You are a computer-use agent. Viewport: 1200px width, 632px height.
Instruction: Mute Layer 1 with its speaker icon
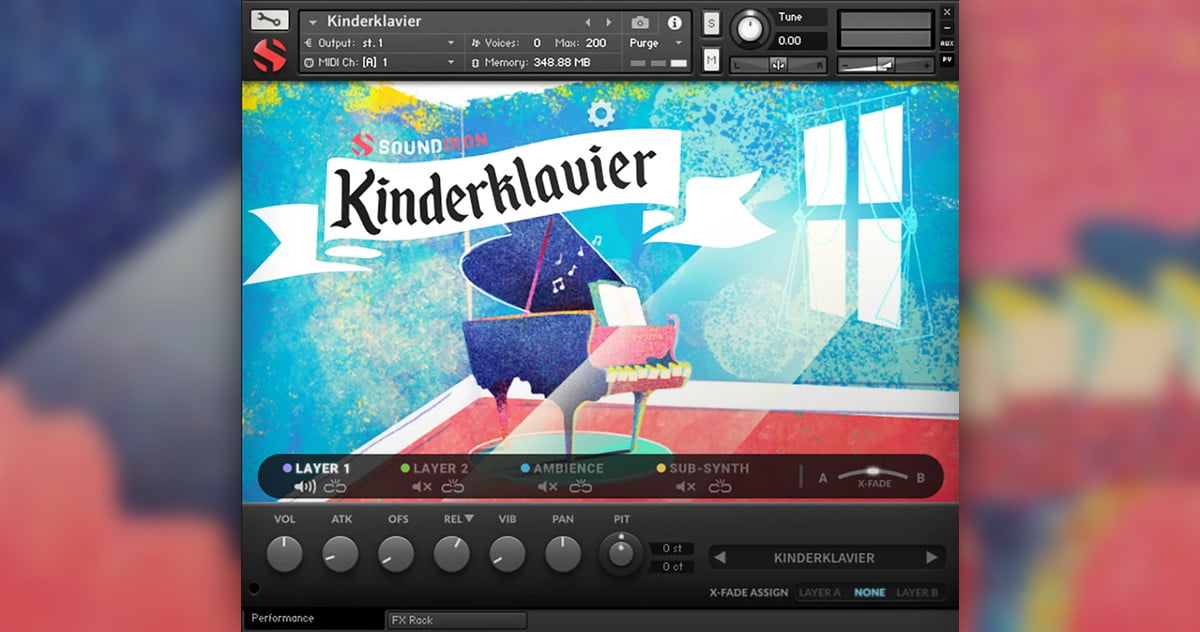click(x=305, y=487)
